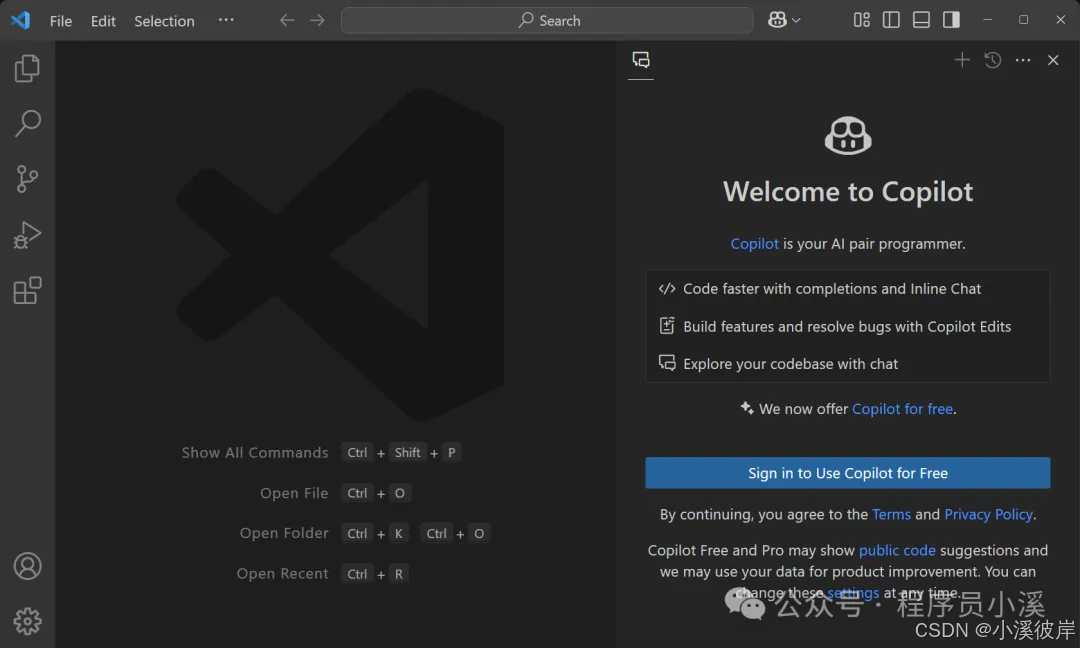Open the Run and Debug view
This screenshot has width=1080, height=648.
coord(28,235)
